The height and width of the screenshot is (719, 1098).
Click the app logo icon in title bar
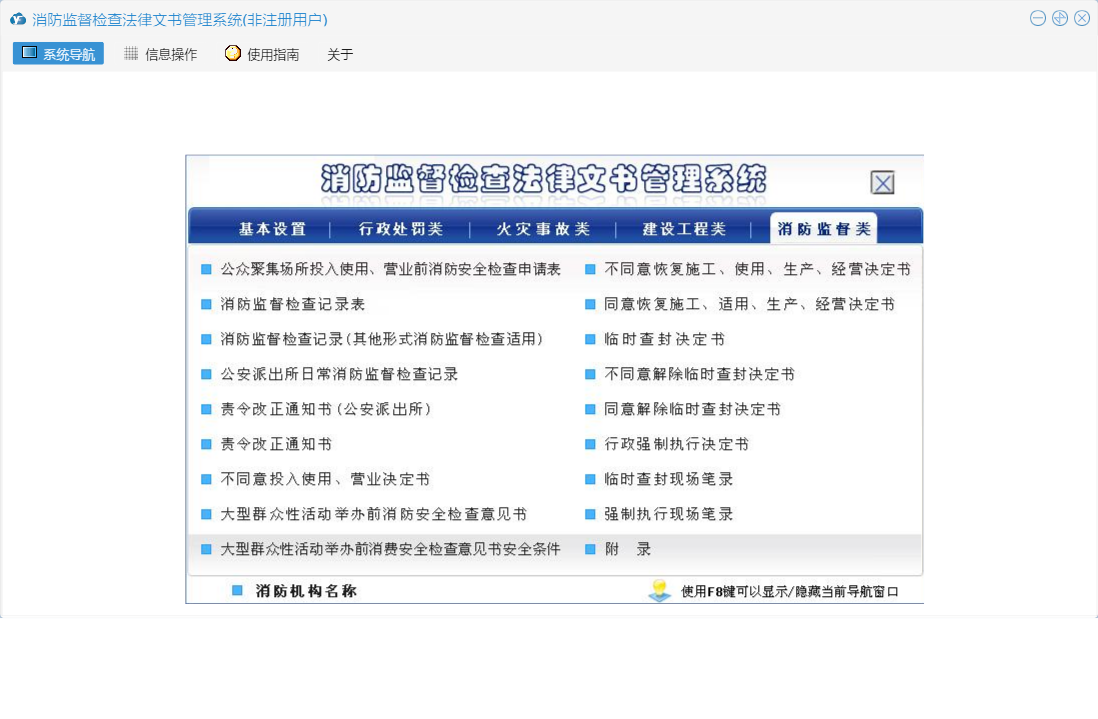tap(17, 19)
